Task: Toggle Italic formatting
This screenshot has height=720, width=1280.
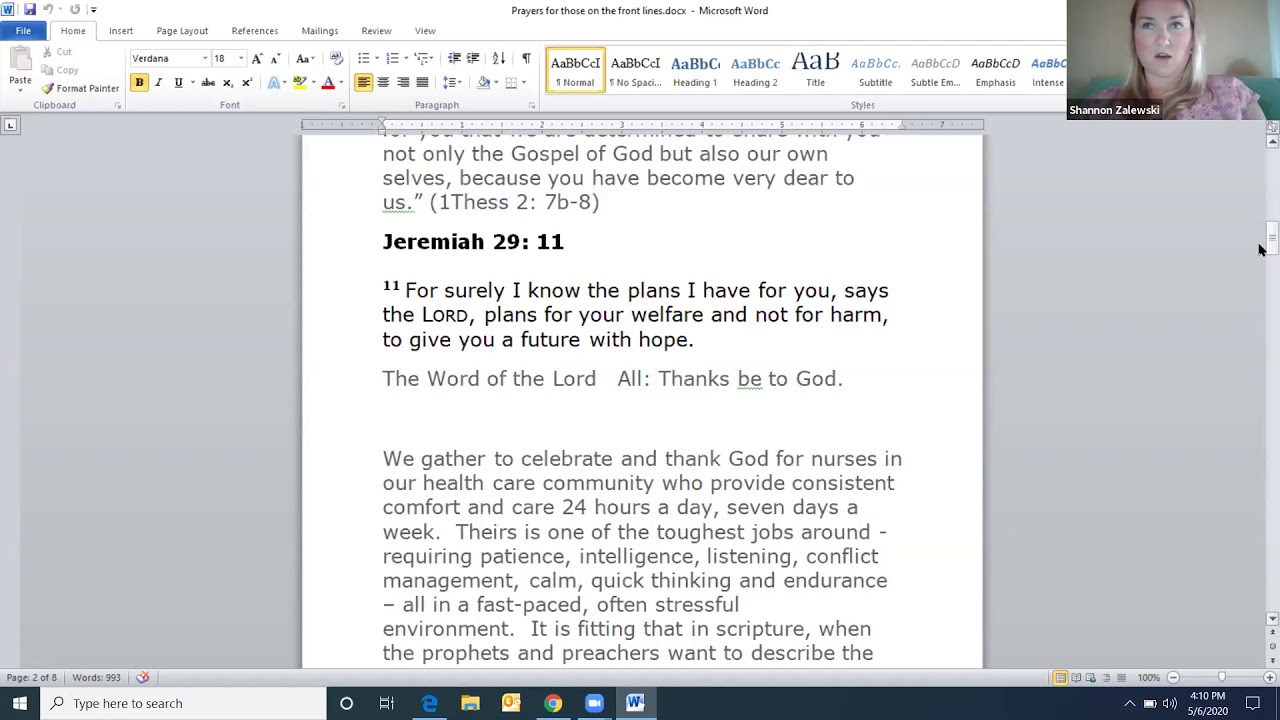Action: [158, 83]
